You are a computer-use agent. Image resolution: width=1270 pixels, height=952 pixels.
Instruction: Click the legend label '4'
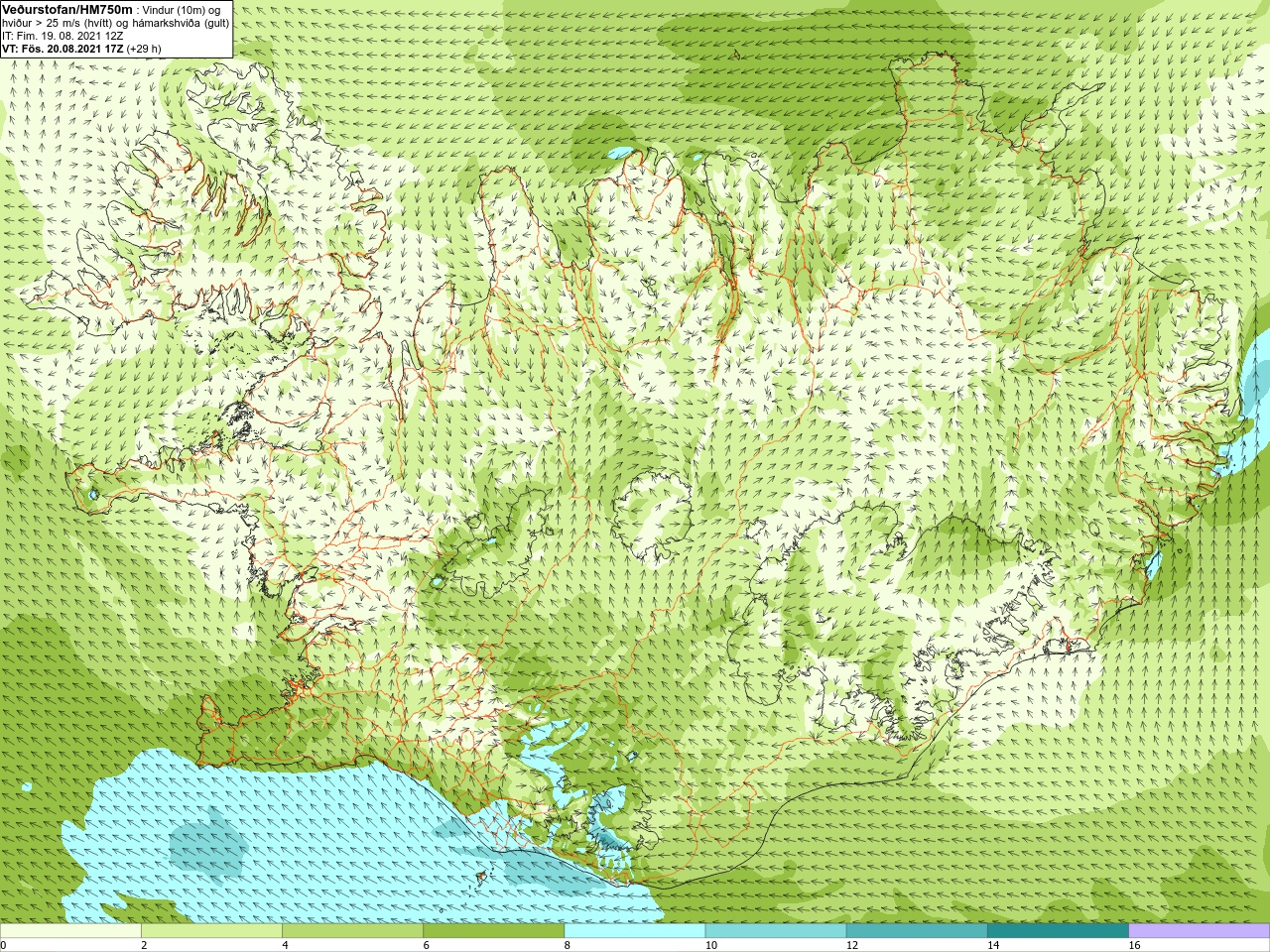pos(285,945)
